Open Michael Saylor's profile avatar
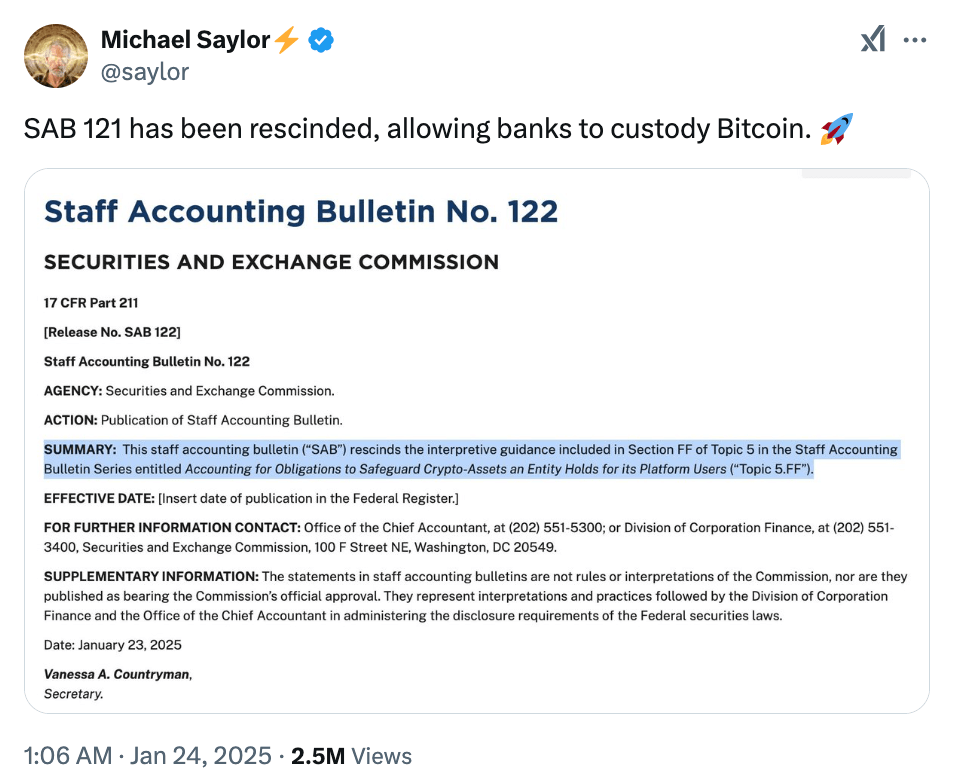This screenshot has width=956, height=782. click(x=55, y=55)
